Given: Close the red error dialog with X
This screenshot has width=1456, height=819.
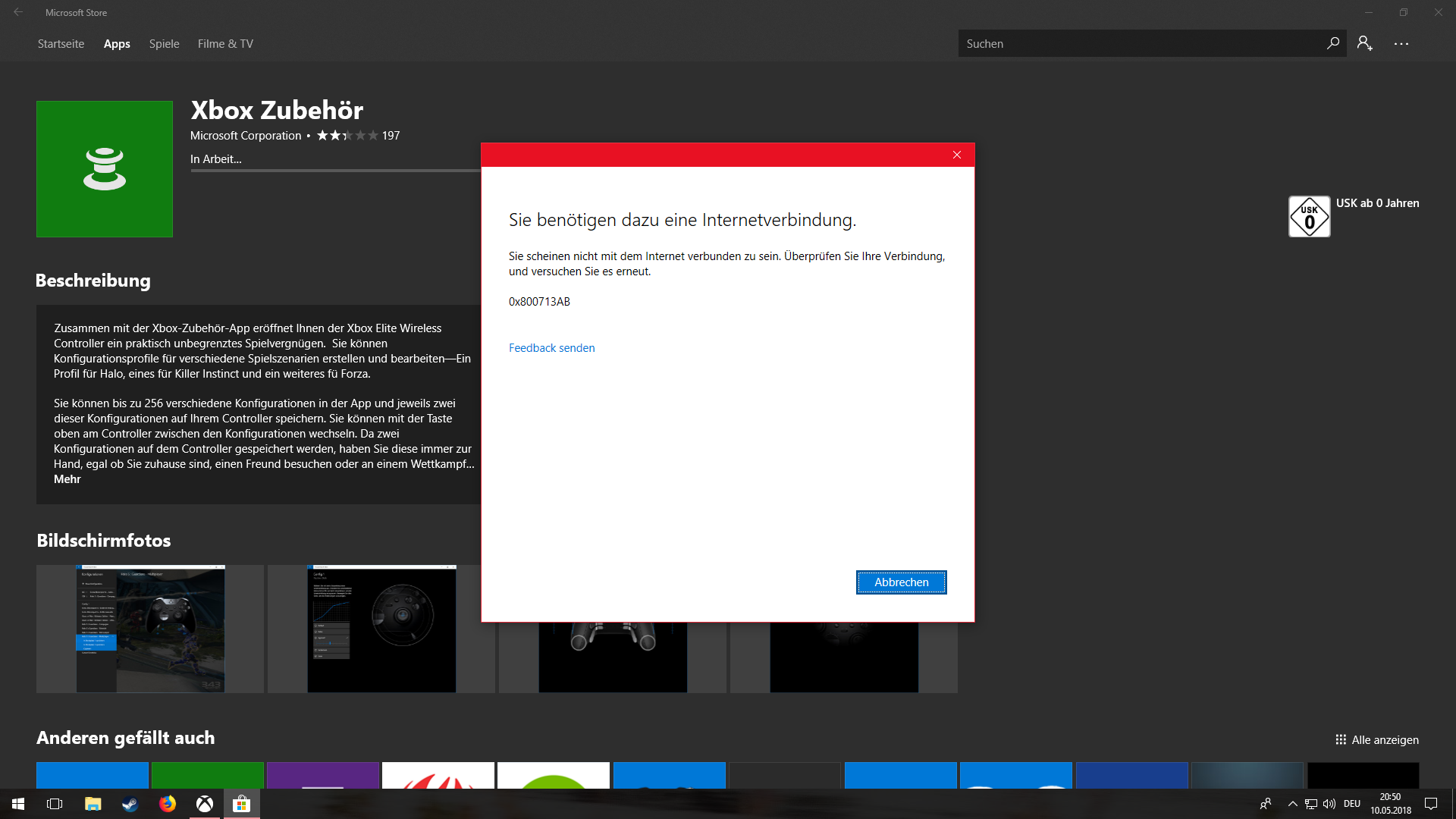Looking at the screenshot, I should (x=957, y=155).
